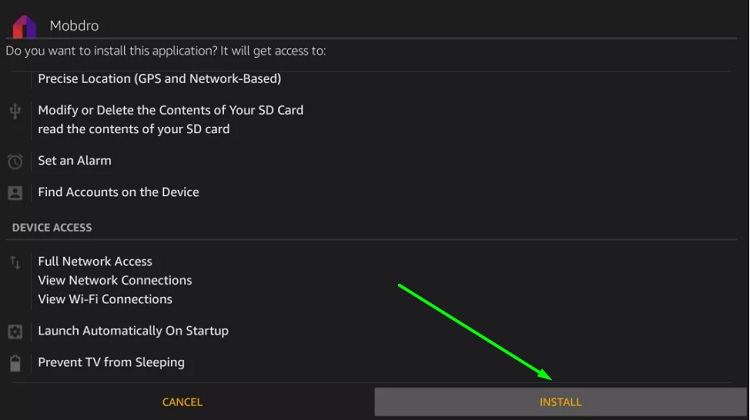Cancel the Mobdro installation

pos(182,402)
